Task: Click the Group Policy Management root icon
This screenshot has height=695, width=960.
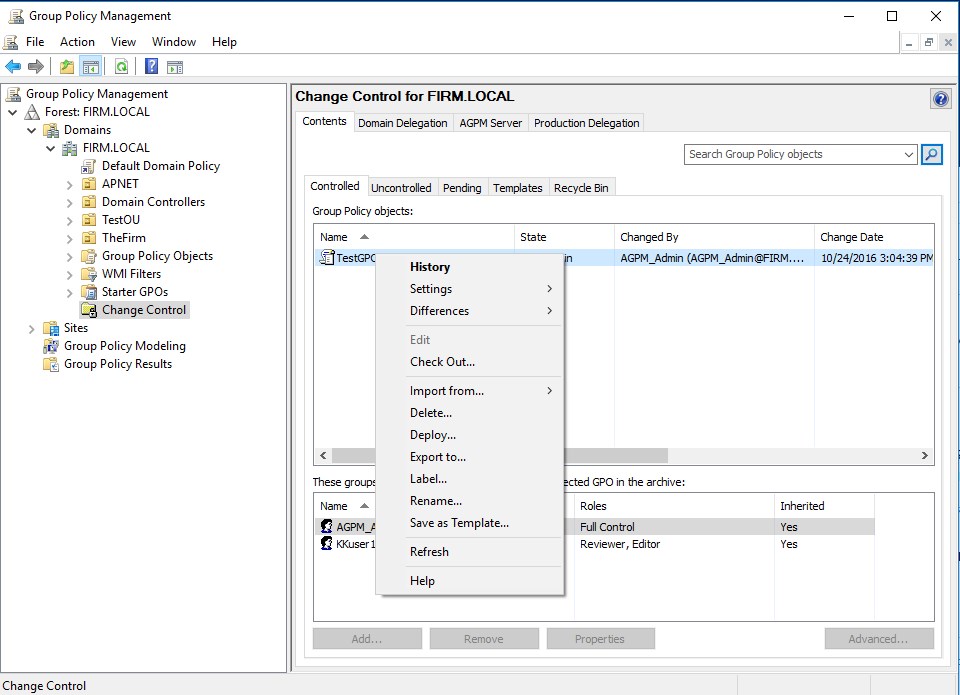Action: click(13, 94)
